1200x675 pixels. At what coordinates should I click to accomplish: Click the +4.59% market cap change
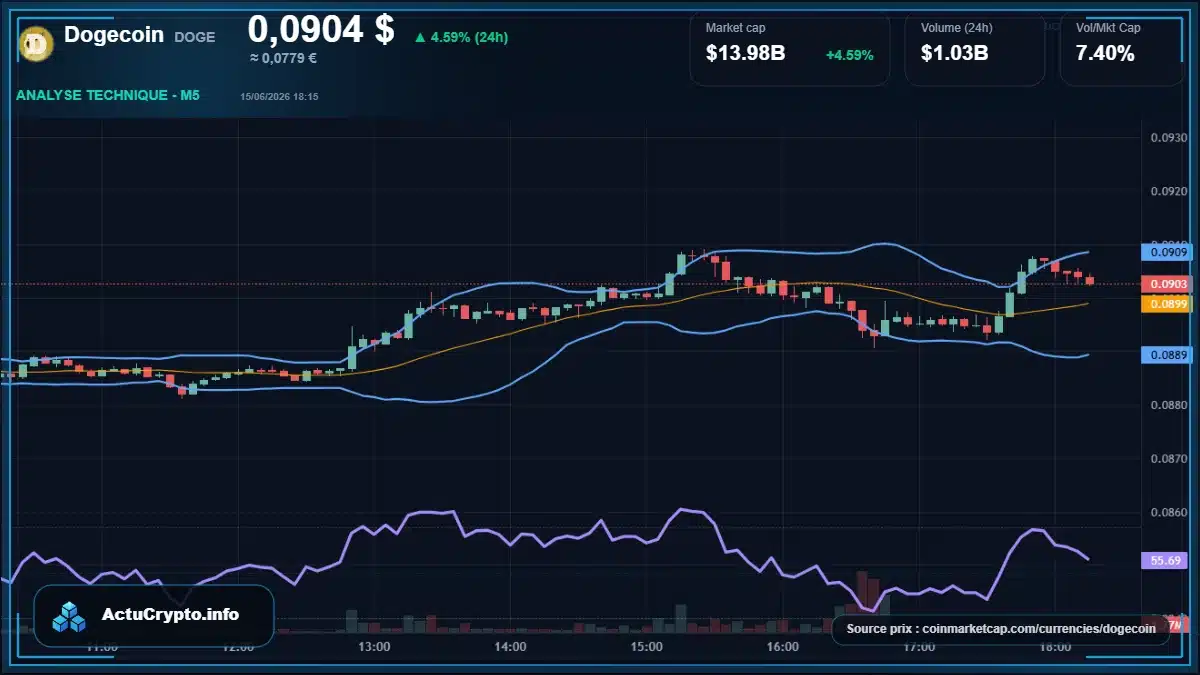(849, 55)
